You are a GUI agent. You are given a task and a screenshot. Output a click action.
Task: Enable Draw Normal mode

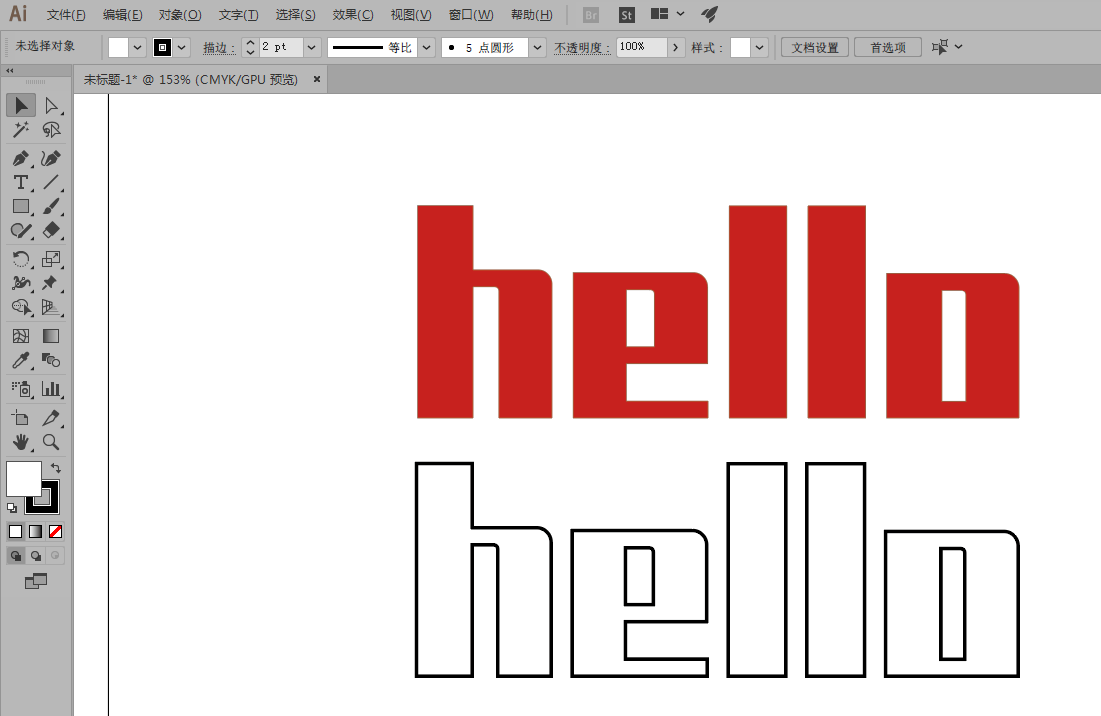pyautogui.click(x=15, y=556)
